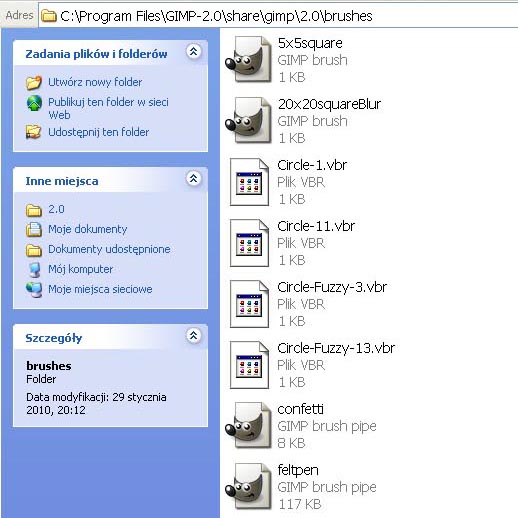Select the 20x20squareBlur brush file icon
518x518 pixels.
[x=249, y=120]
